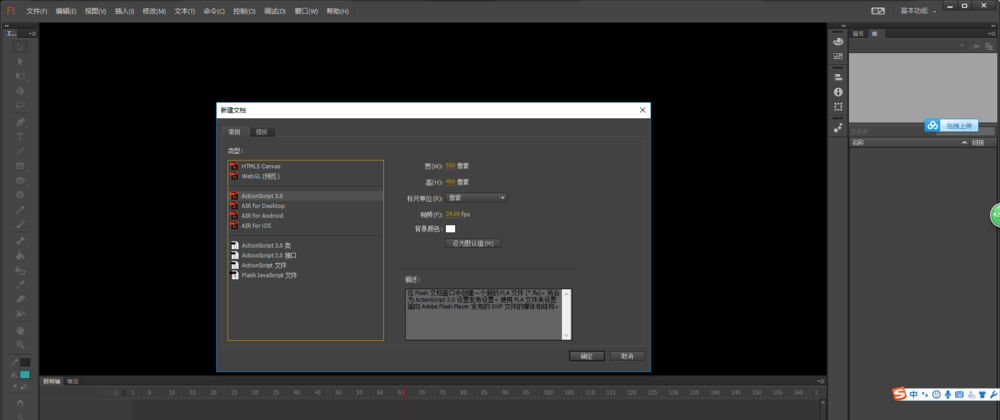This screenshot has height=420, width=1000.
Task: Select the Oval tool
Action: (20, 180)
